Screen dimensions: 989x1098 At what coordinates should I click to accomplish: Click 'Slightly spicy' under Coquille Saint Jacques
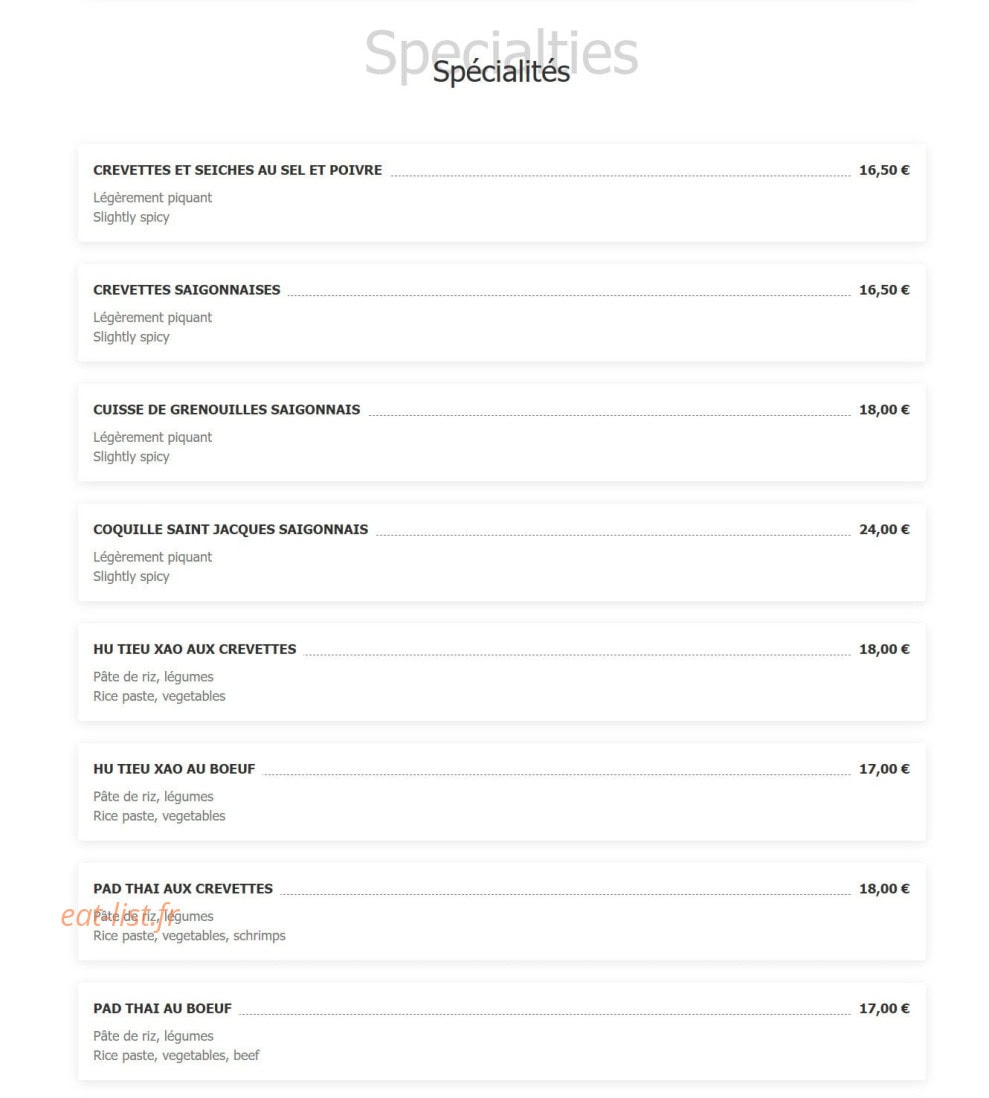tap(131, 576)
